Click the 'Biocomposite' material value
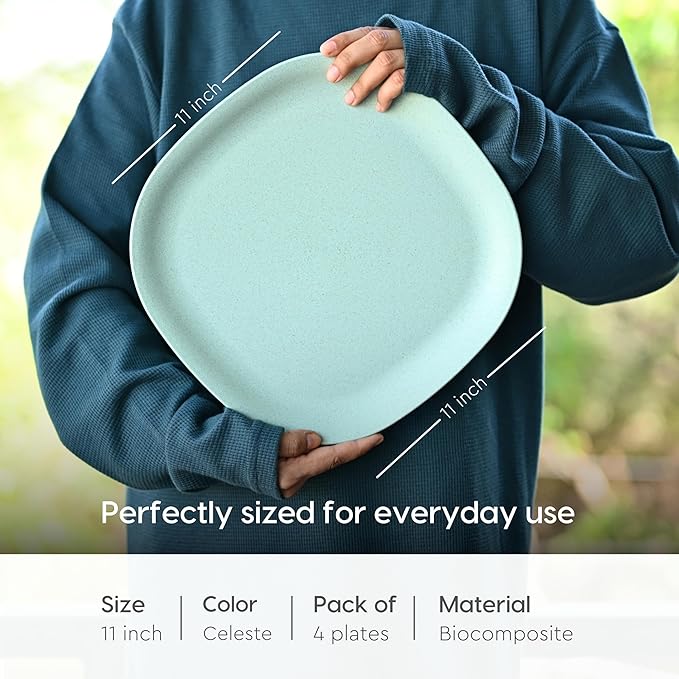 point(506,634)
